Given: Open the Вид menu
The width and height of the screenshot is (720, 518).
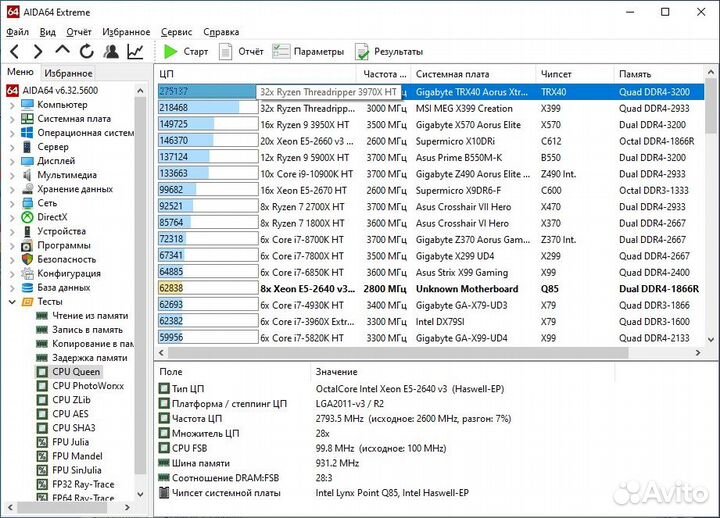Looking at the screenshot, I should click(x=47, y=32).
